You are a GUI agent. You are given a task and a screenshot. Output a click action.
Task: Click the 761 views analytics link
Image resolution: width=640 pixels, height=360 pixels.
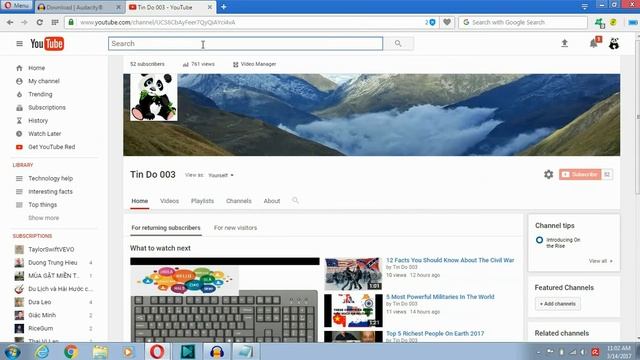(x=199, y=64)
